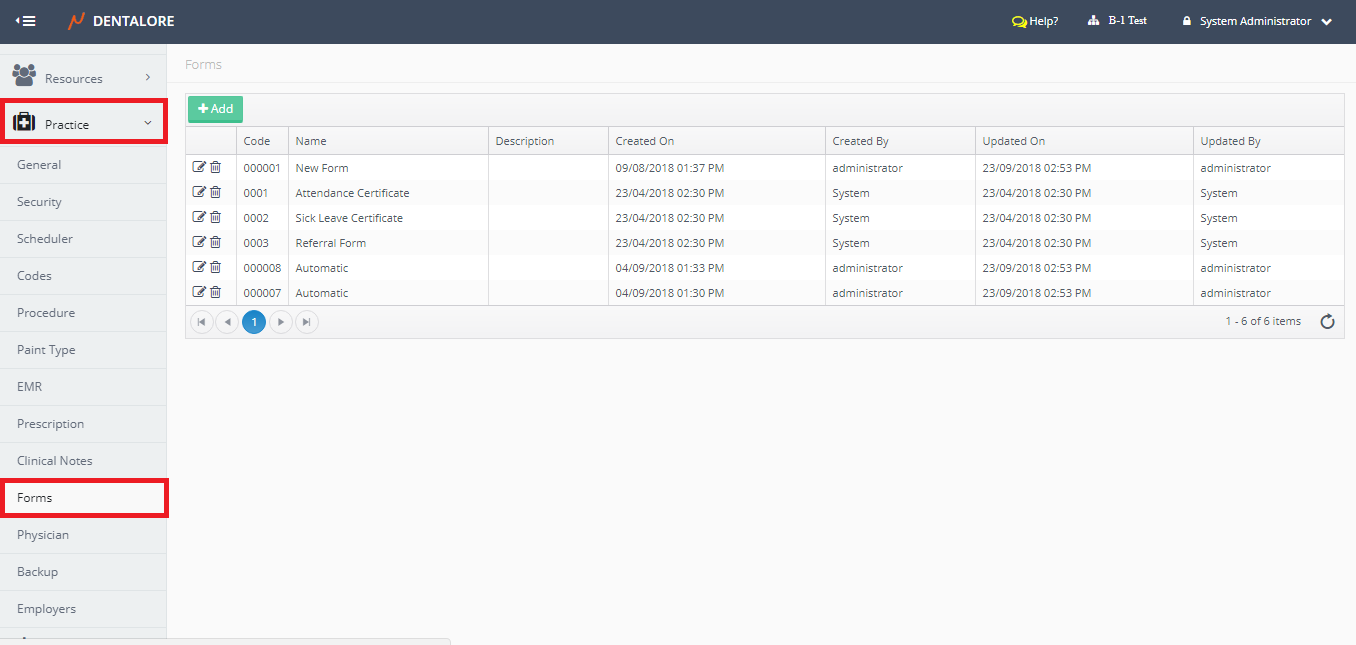Collapse sidebar with hamburger menu icon
Screen dimensions: 1356x645
click(26, 21)
